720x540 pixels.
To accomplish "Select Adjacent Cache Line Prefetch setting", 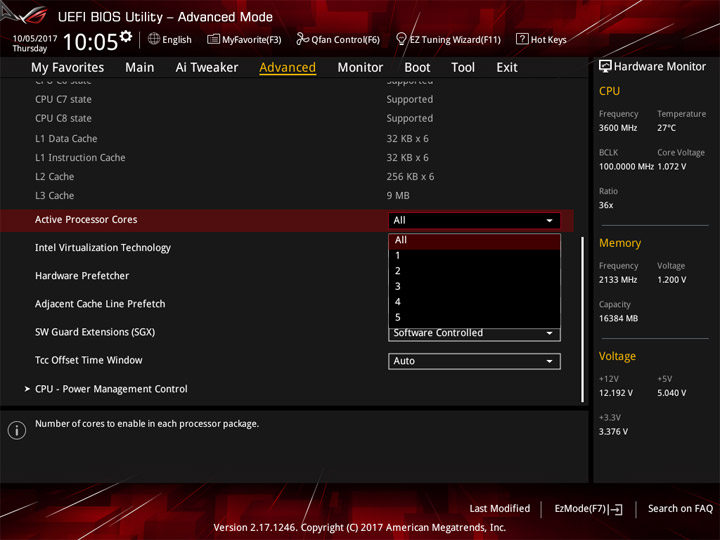I will click(100, 304).
